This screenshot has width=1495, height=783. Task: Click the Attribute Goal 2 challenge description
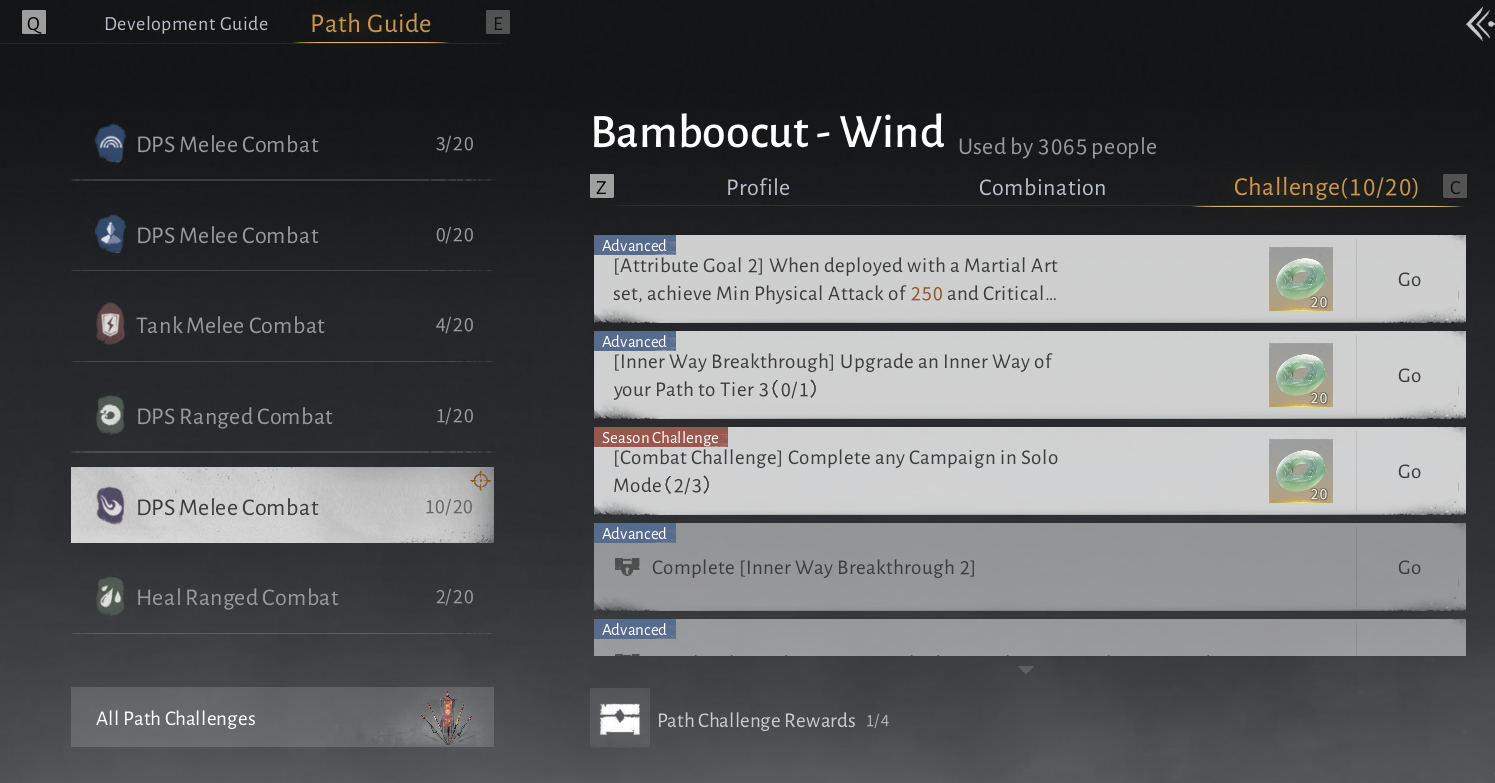836,280
